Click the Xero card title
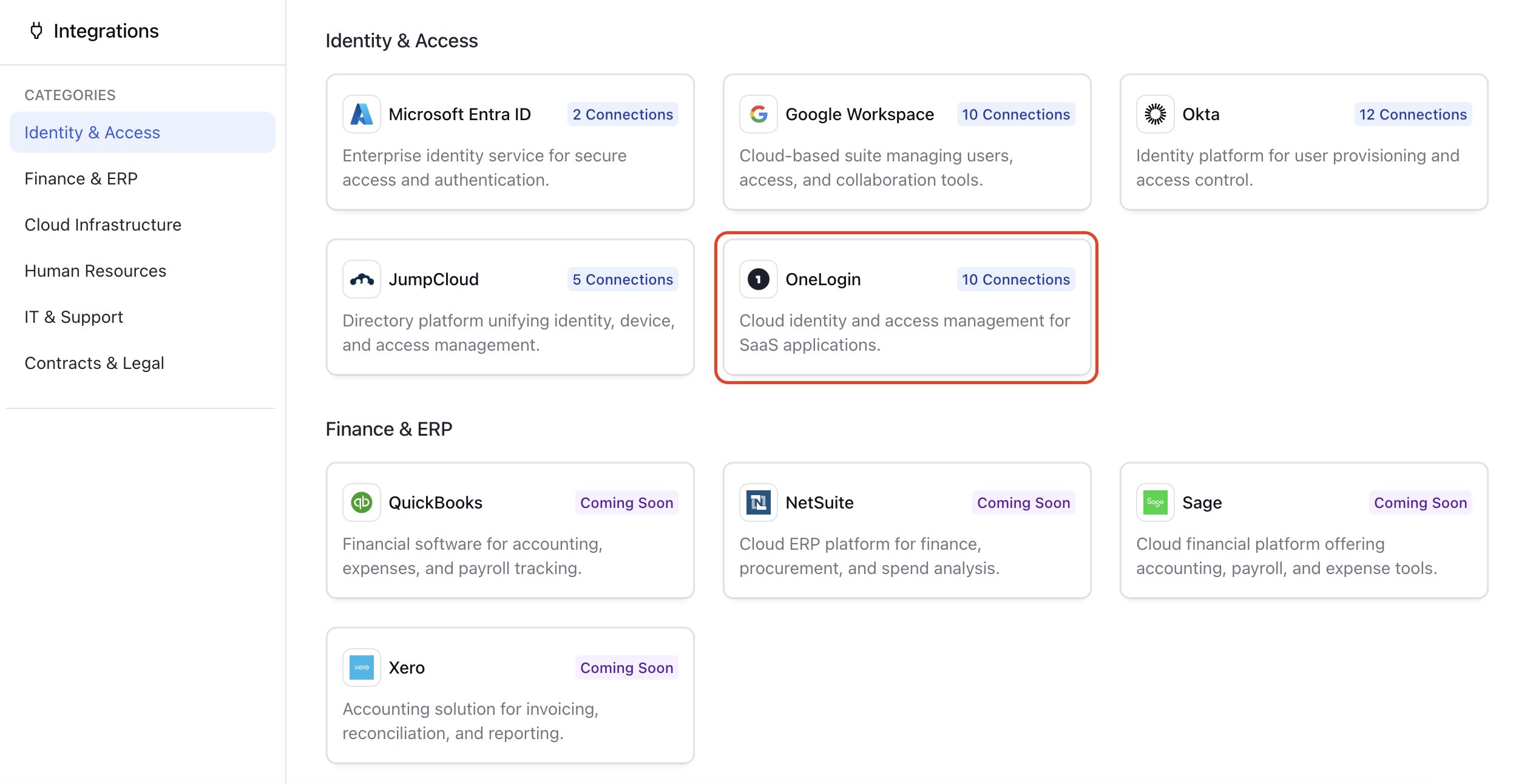The image size is (1516, 784). 407,667
